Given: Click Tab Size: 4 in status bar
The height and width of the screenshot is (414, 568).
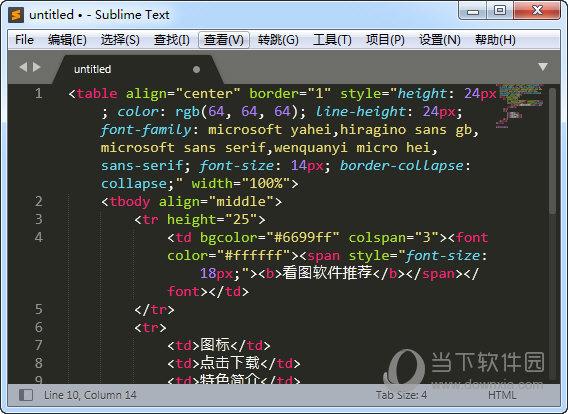Looking at the screenshot, I should tap(401, 394).
